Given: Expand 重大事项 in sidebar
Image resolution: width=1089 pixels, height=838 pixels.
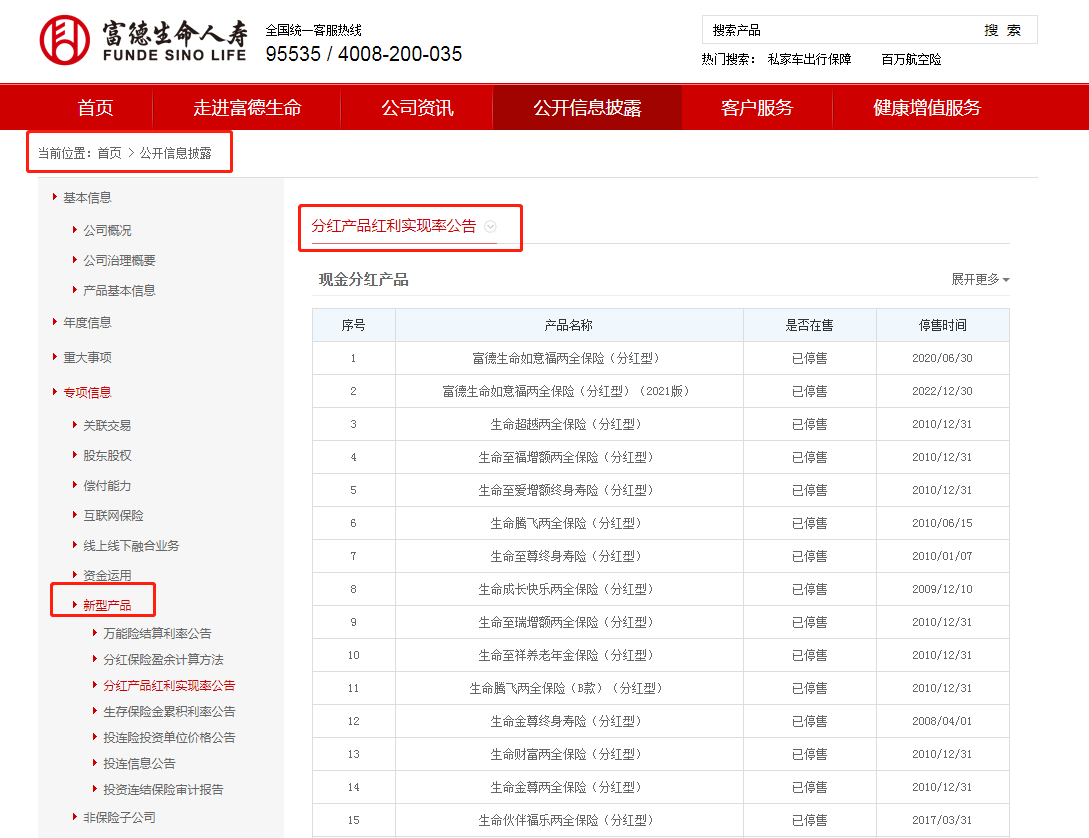Looking at the screenshot, I should click(x=87, y=357).
